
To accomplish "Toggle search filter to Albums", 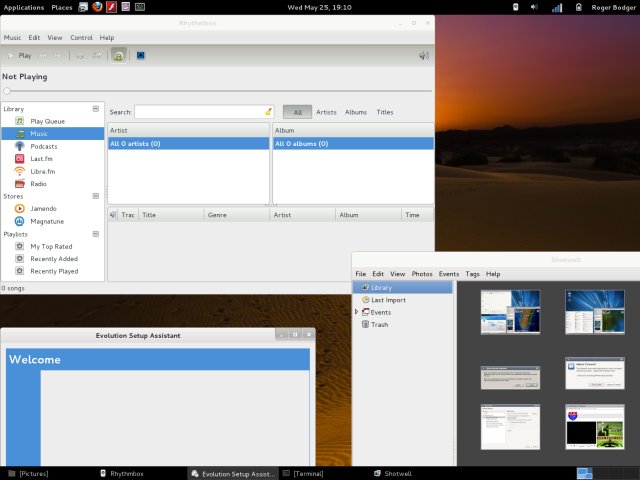I will point(356,112).
